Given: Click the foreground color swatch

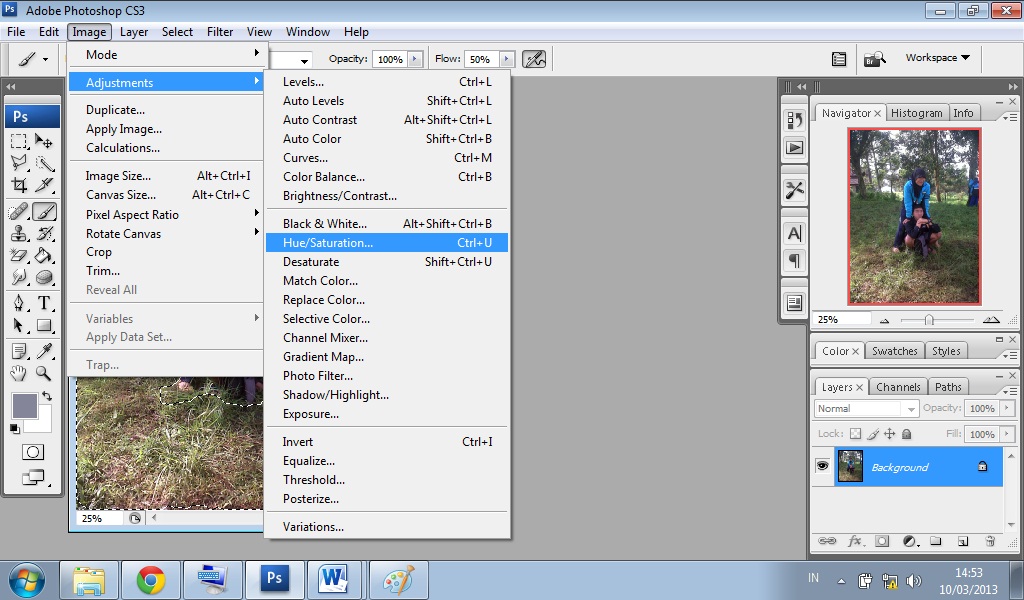Looking at the screenshot, I should tap(24, 405).
